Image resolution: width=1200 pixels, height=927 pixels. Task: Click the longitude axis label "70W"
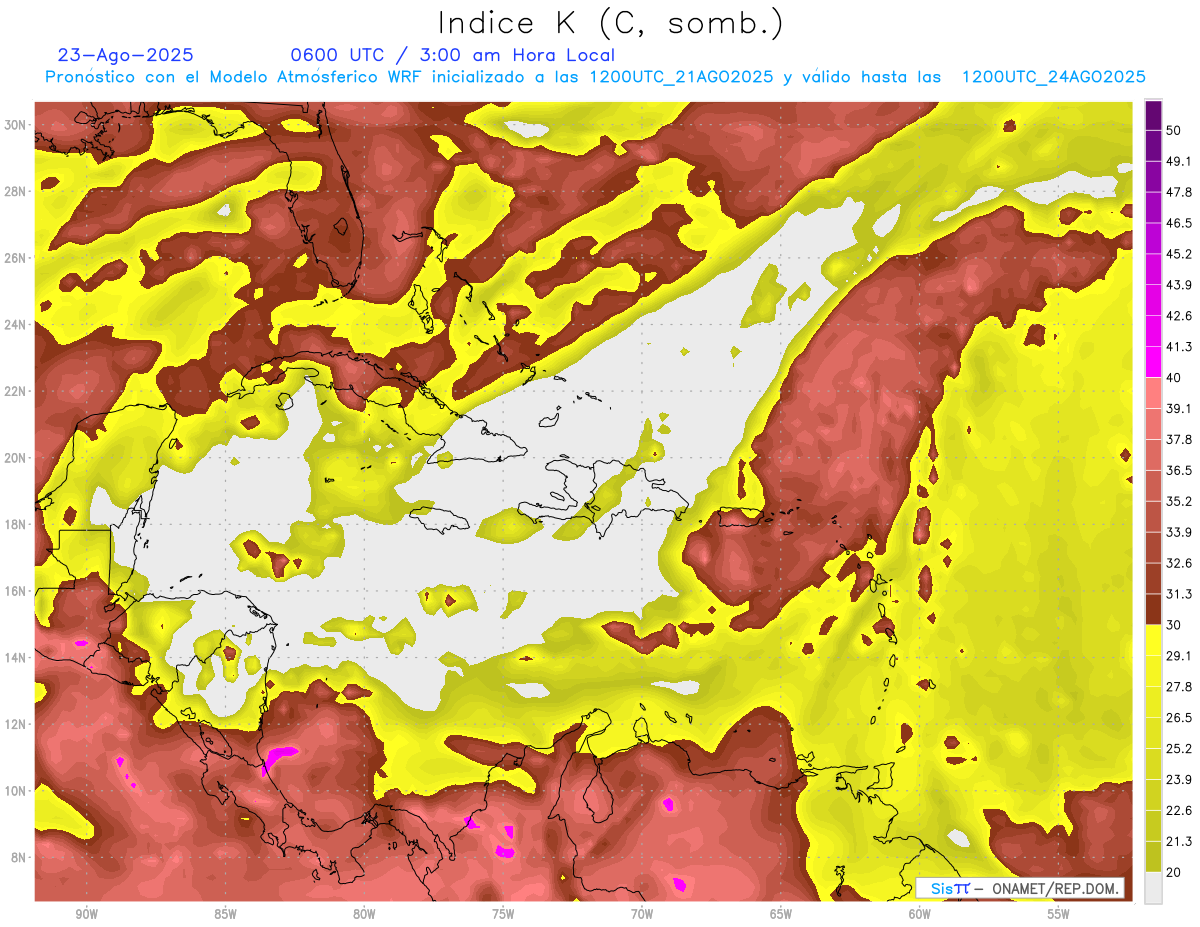point(642,914)
